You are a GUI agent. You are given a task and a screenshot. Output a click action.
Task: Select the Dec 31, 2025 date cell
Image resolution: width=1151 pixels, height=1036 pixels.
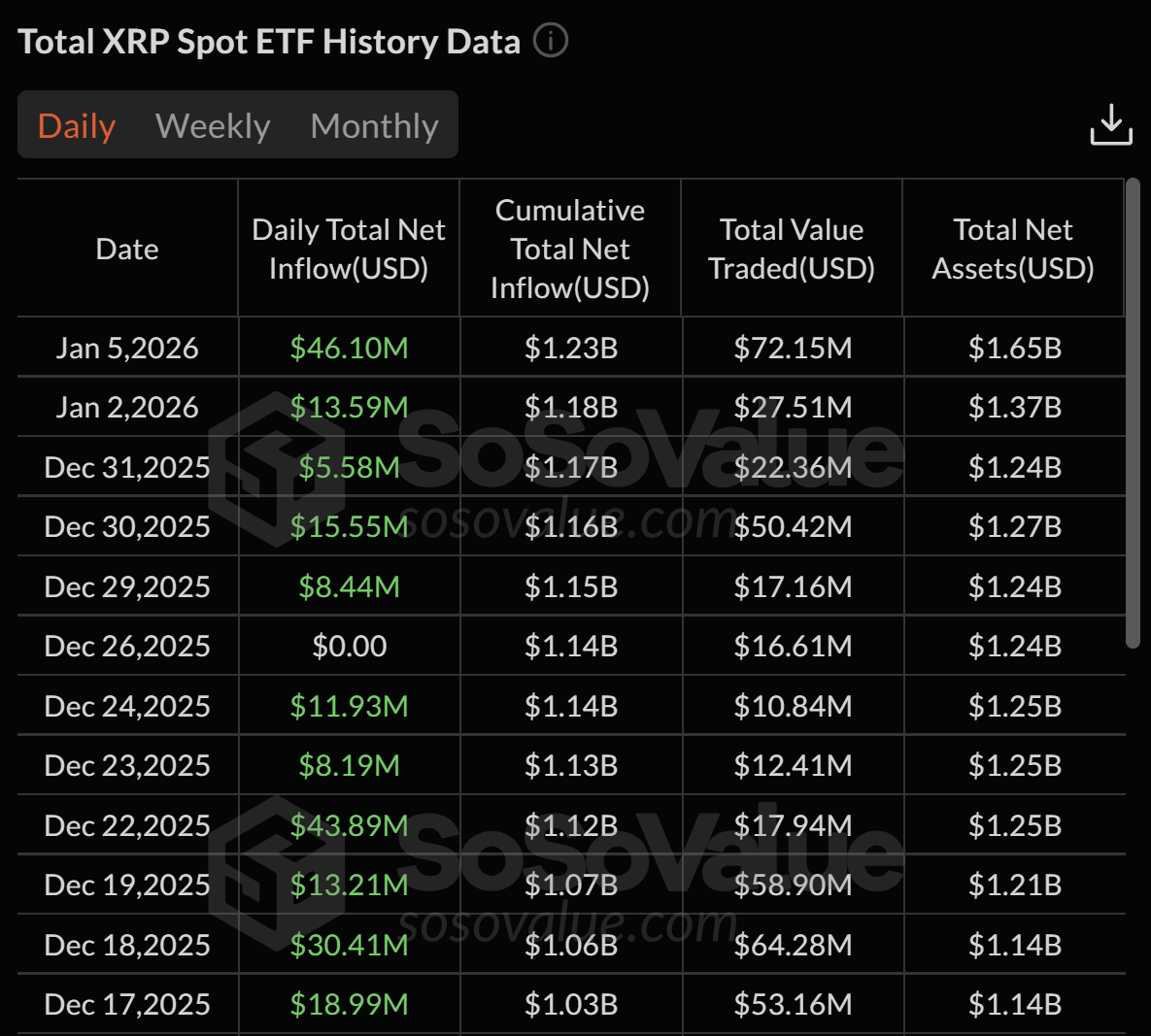(126, 467)
